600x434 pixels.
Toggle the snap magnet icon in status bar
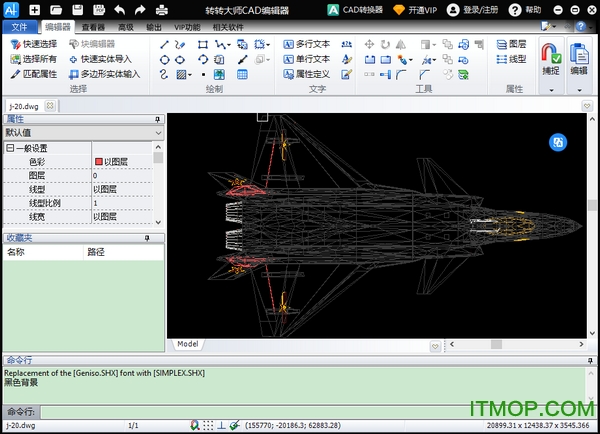[x=195, y=425]
